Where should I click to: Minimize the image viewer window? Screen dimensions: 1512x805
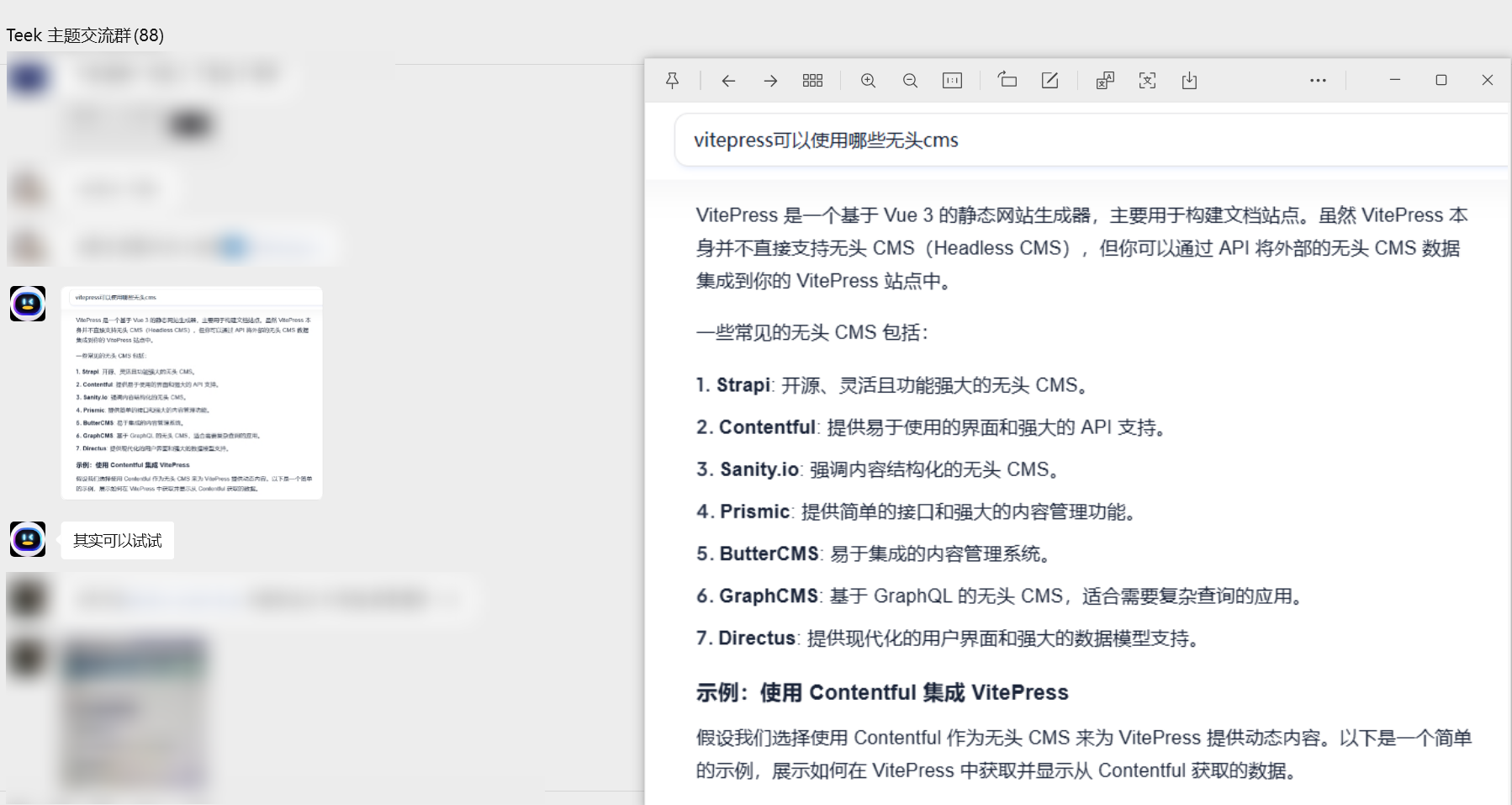(1395, 80)
